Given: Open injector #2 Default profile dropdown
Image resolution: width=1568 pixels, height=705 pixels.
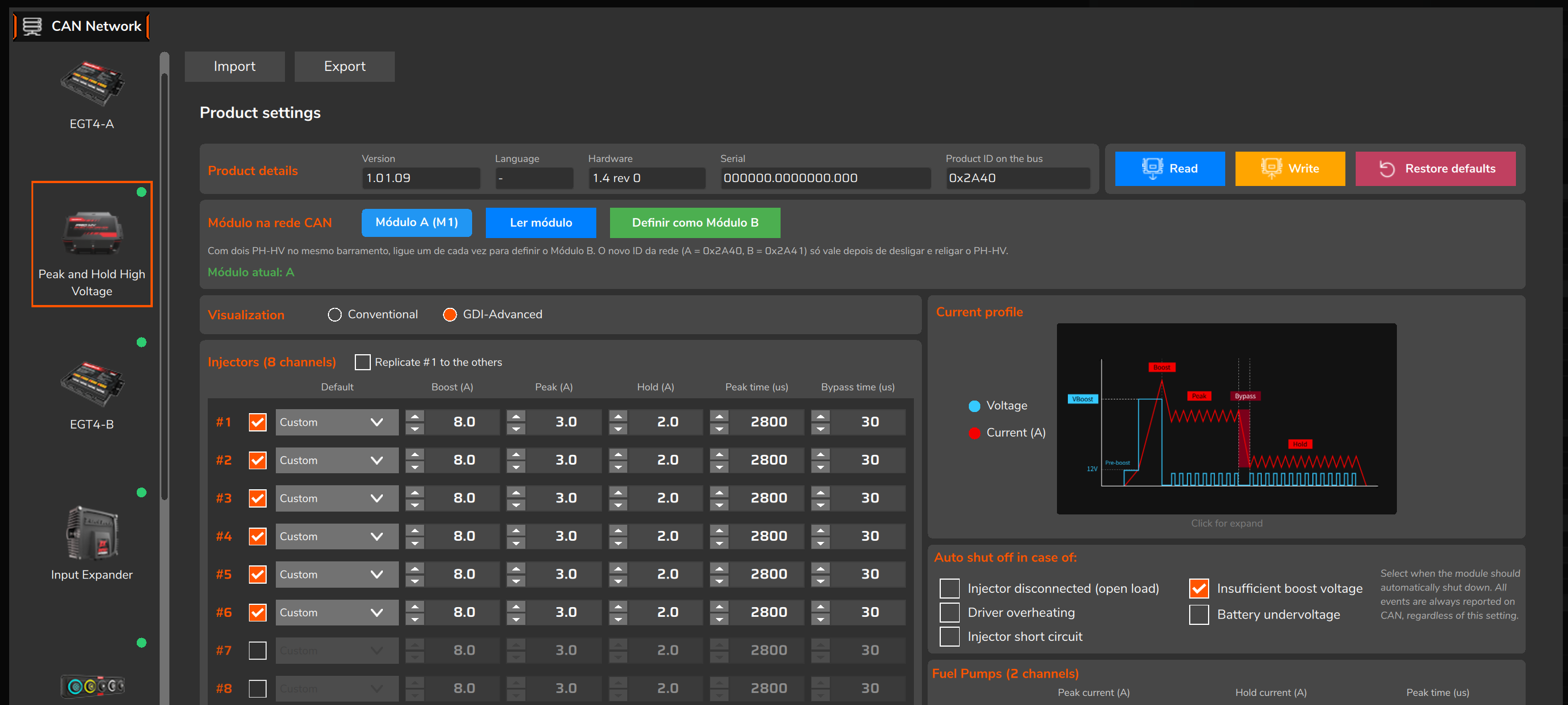Looking at the screenshot, I should [336, 460].
